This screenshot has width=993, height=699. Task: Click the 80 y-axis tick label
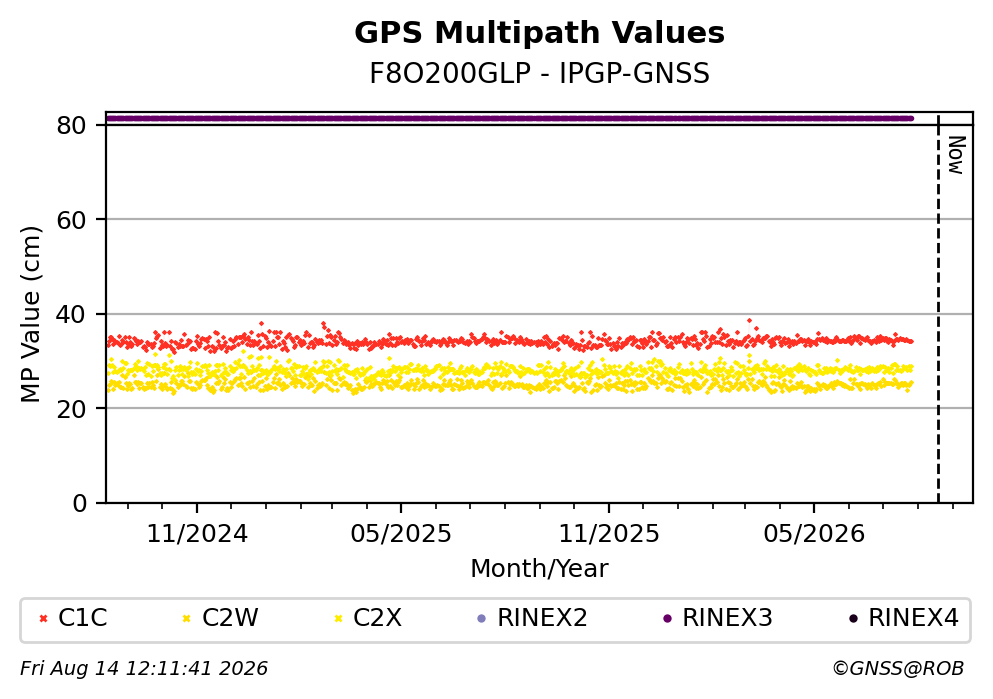(72, 126)
